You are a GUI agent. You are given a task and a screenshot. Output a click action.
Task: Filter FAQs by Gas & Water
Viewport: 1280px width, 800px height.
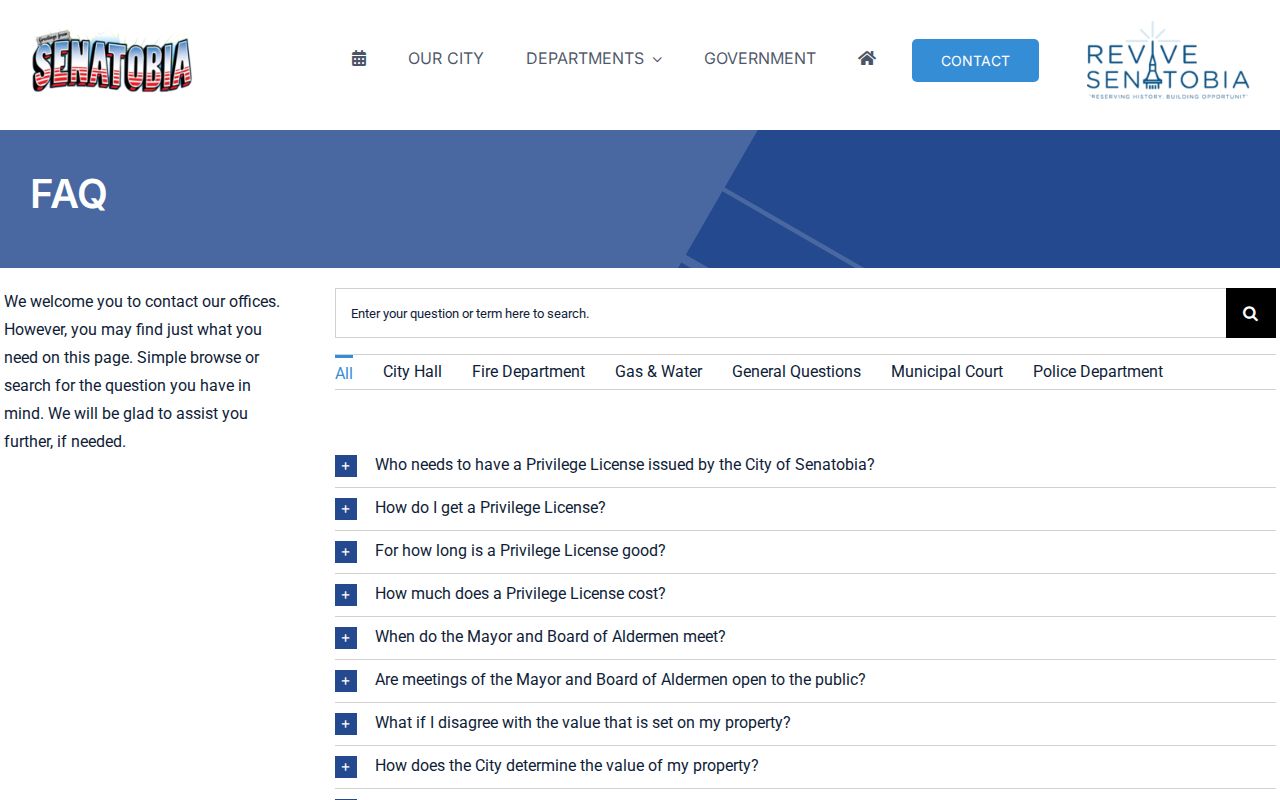(x=658, y=371)
